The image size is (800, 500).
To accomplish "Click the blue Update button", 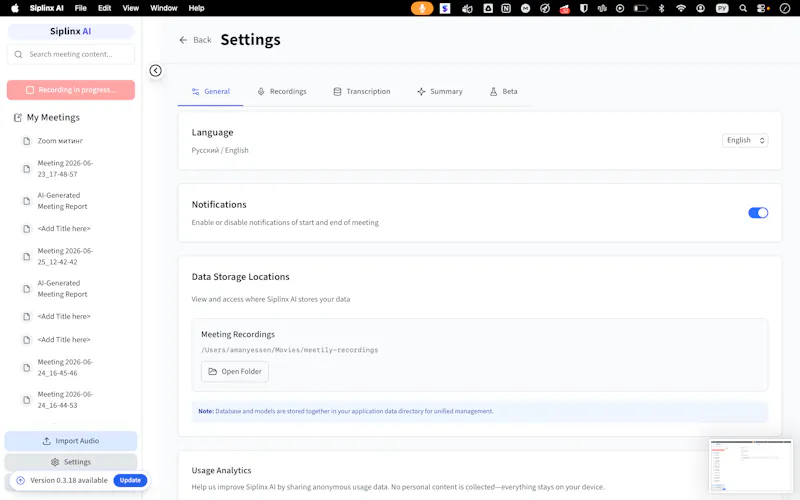I will (x=130, y=480).
